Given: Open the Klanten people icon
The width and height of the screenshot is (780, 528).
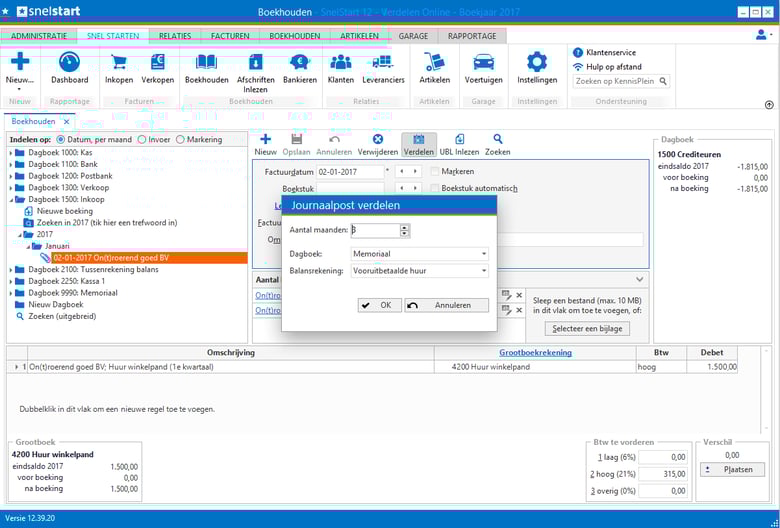Looking at the screenshot, I should click(341, 62).
